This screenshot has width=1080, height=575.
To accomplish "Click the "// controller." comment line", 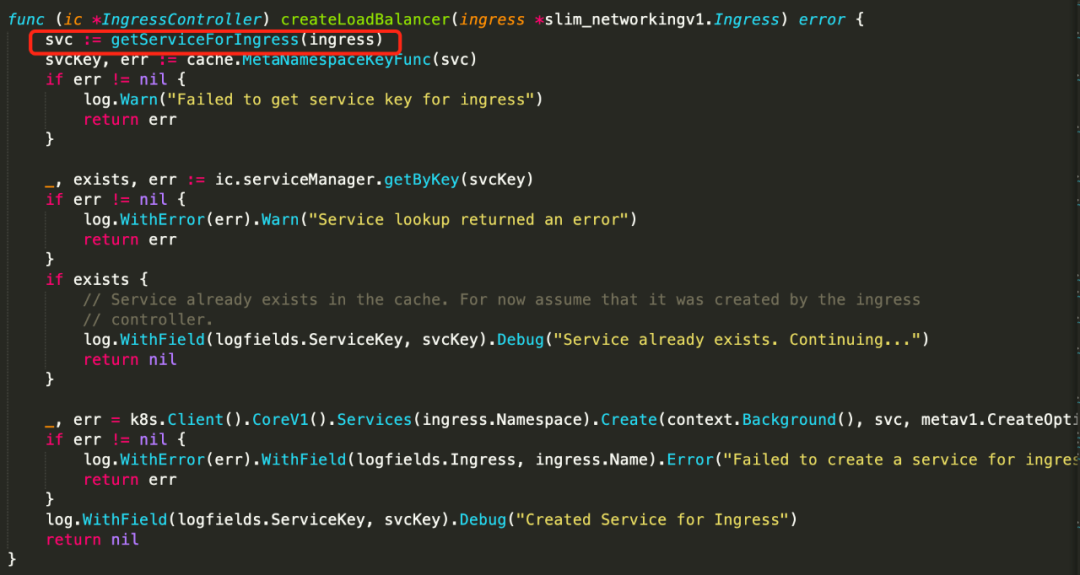I will pyautogui.click(x=148, y=320).
